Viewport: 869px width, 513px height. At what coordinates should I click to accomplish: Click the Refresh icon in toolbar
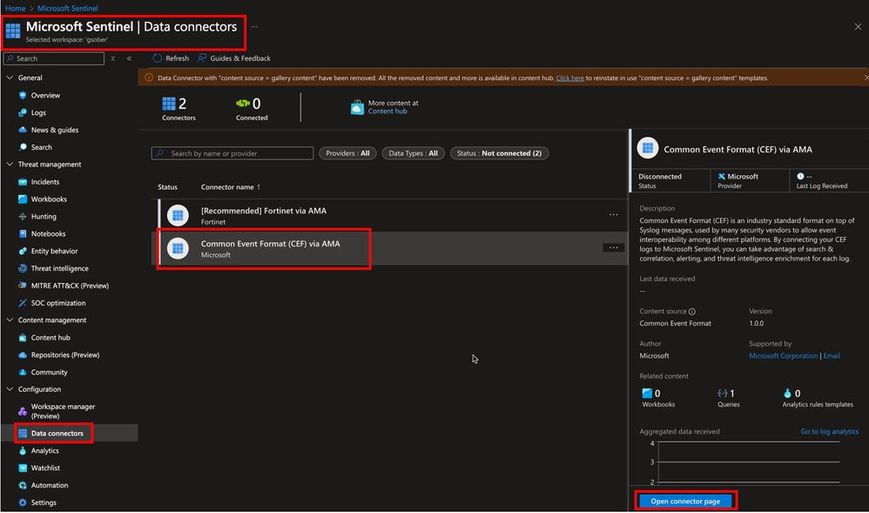tap(157, 58)
